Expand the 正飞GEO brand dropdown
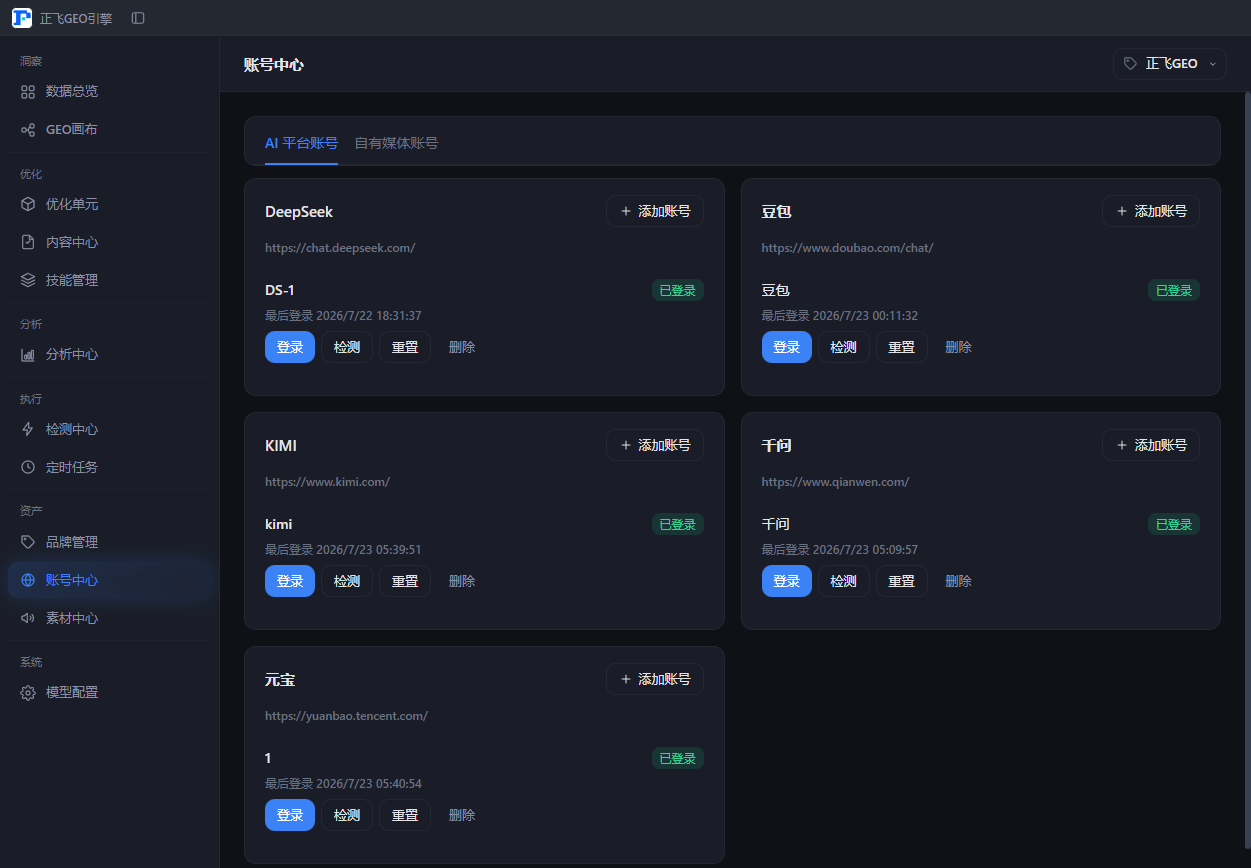This screenshot has height=868, width=1251. [x=1170, y=63]
